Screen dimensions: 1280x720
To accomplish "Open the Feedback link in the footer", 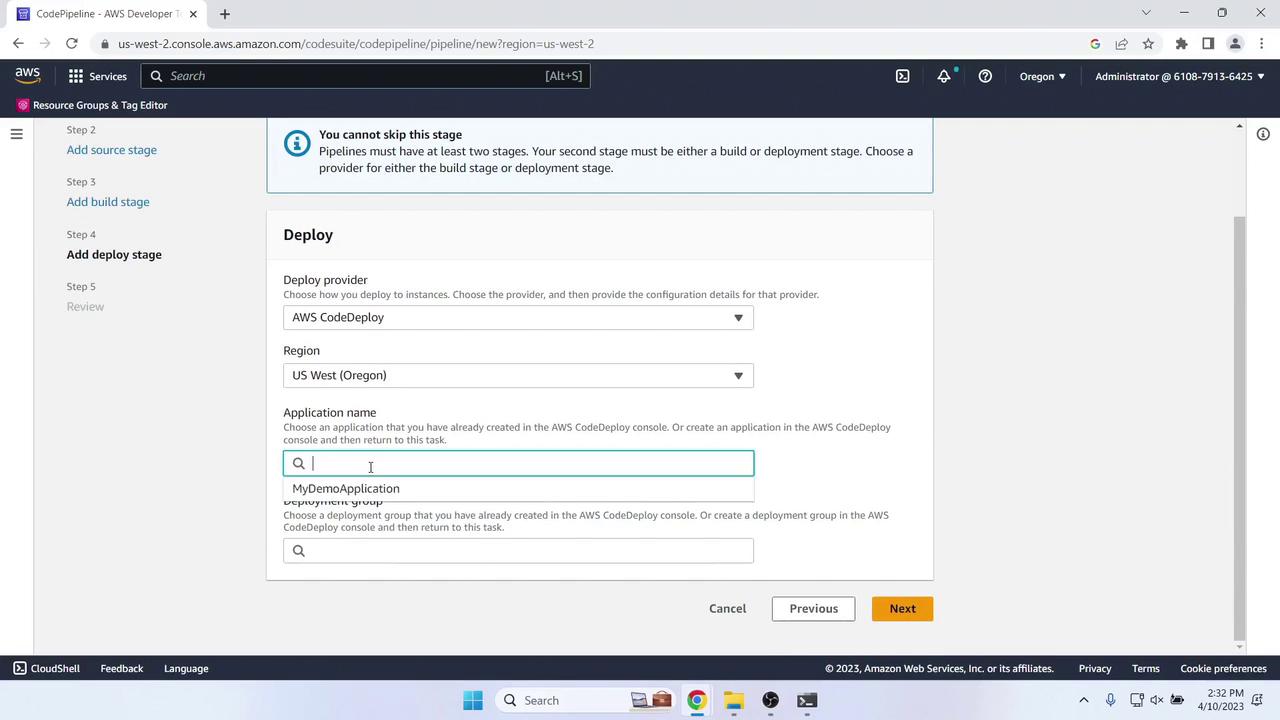I will [x=122, y=669].
